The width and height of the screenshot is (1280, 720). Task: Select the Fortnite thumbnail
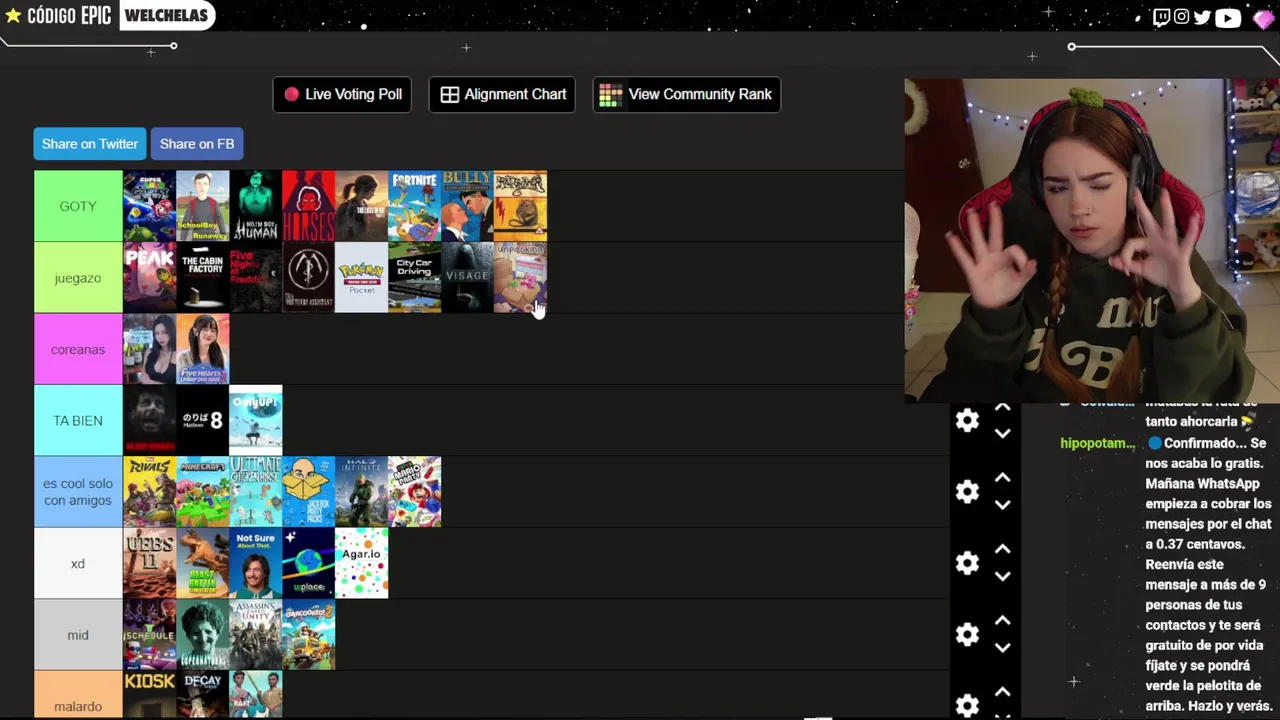pyautogui.click(x=414, y=206)
